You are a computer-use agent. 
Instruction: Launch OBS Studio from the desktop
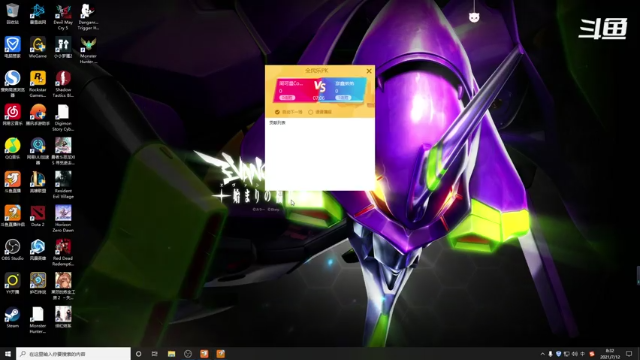pyautogui.click(x=13, y=249)
